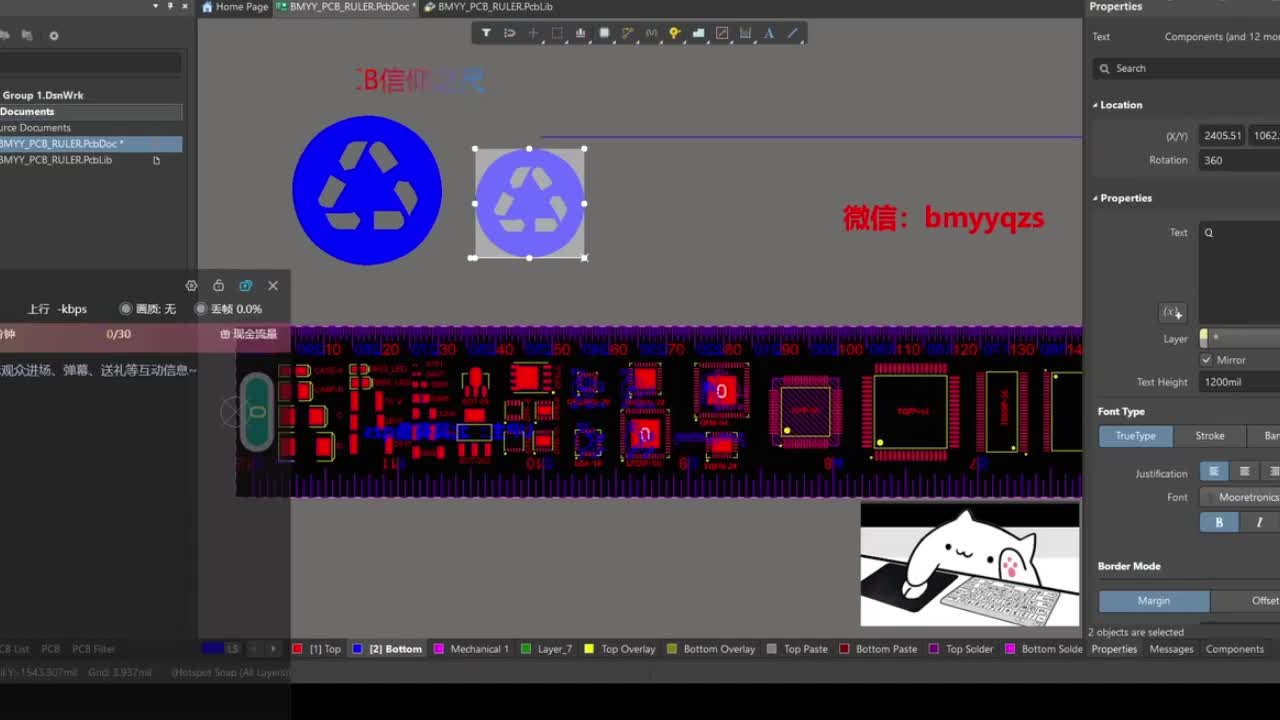Click the place keepout tool icon
This screenshot has width=1280, height=720.
[x=722, y=33]
